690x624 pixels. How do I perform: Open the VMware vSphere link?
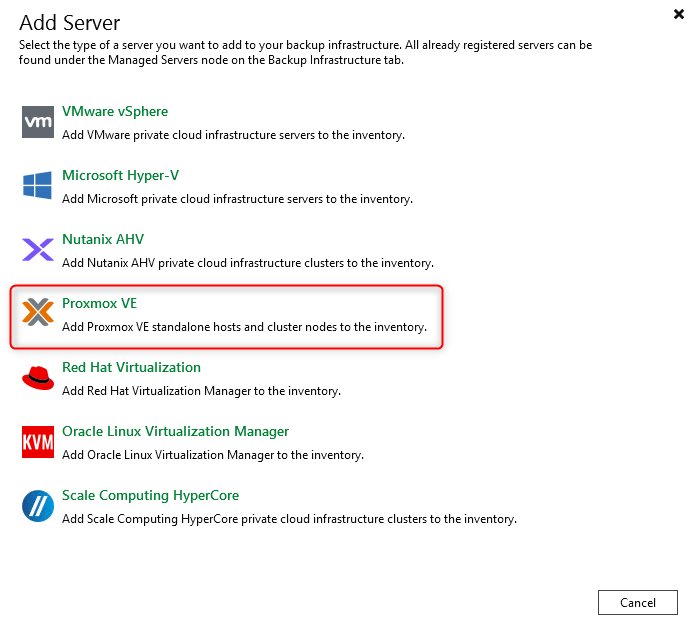point(115,111)
